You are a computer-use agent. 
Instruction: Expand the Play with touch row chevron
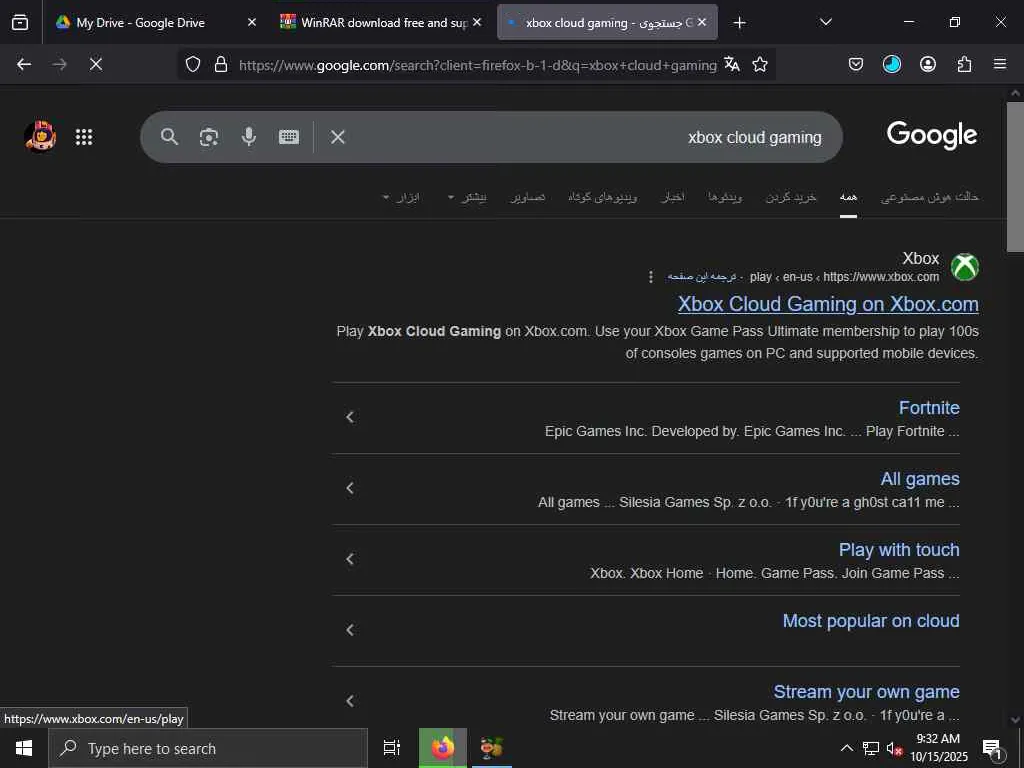point(350,559)
